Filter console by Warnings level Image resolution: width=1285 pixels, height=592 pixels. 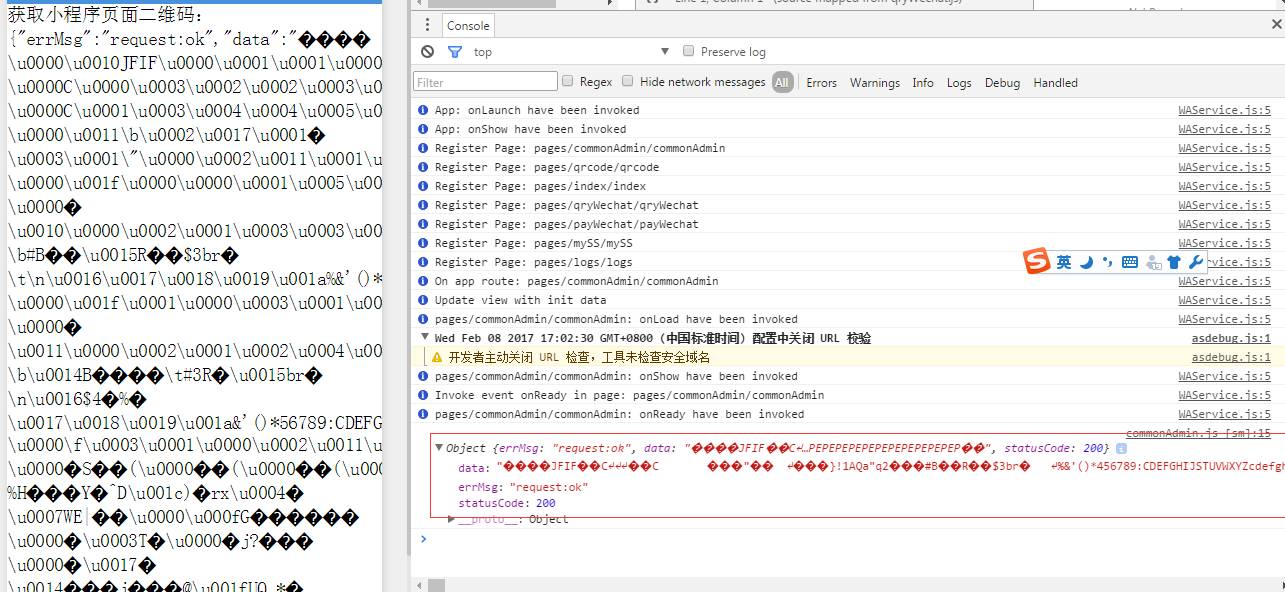(x=874, y=83)
